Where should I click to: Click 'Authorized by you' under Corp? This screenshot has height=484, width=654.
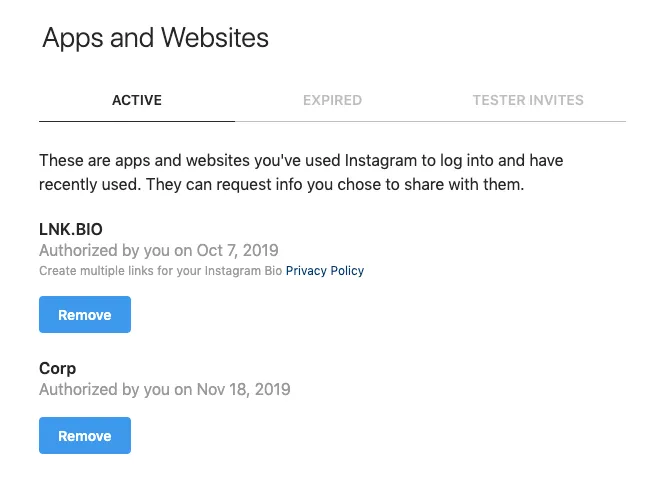104,389
